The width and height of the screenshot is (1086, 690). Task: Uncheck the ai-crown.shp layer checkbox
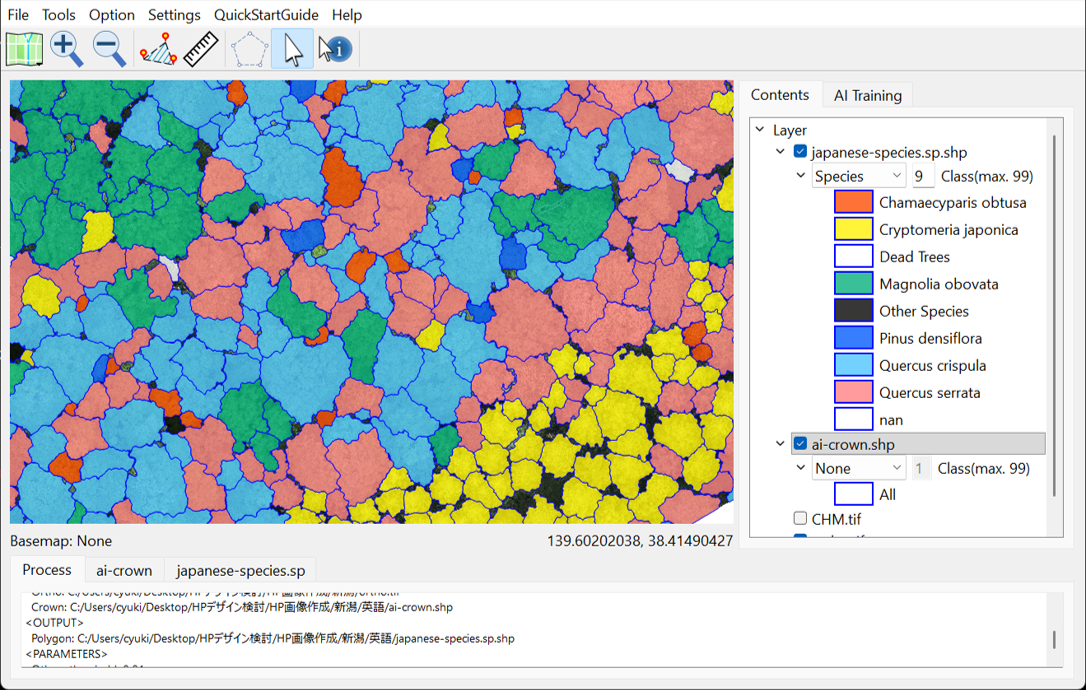tap(800, 444)
